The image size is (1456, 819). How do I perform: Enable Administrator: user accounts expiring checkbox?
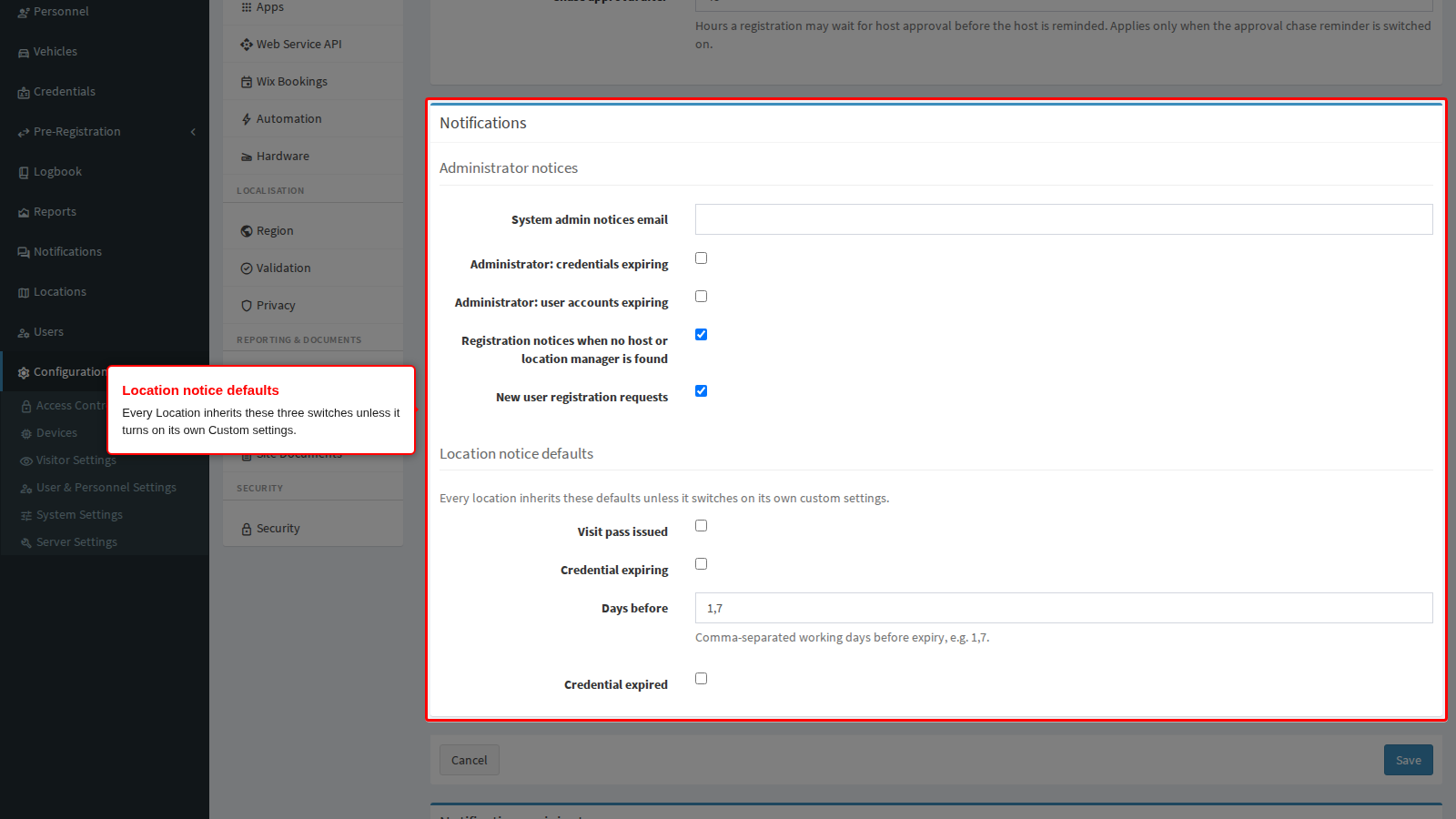[701, 297]
